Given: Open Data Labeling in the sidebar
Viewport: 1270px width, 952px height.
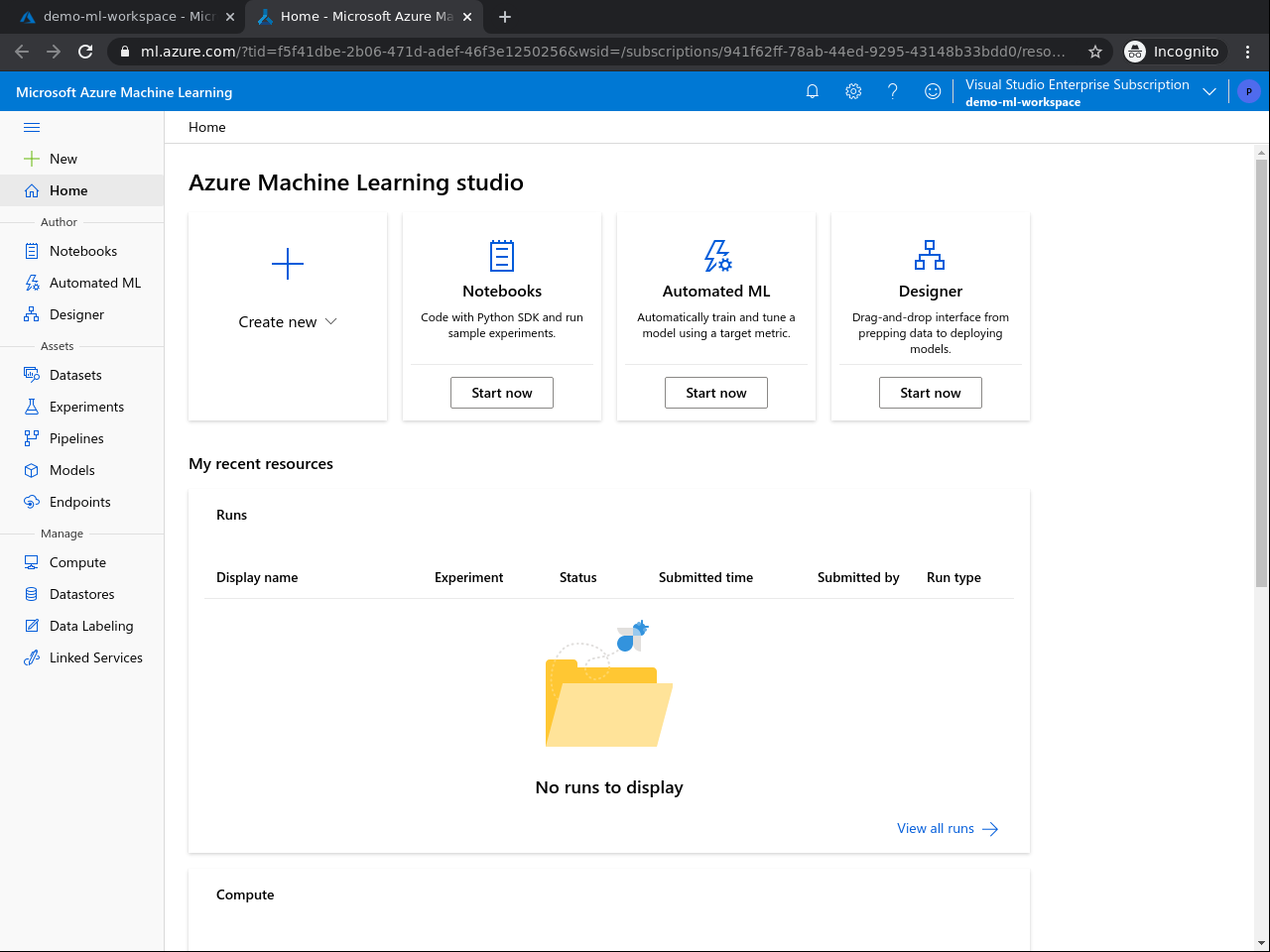Looking at the screenshot, I should click(91, 625).
